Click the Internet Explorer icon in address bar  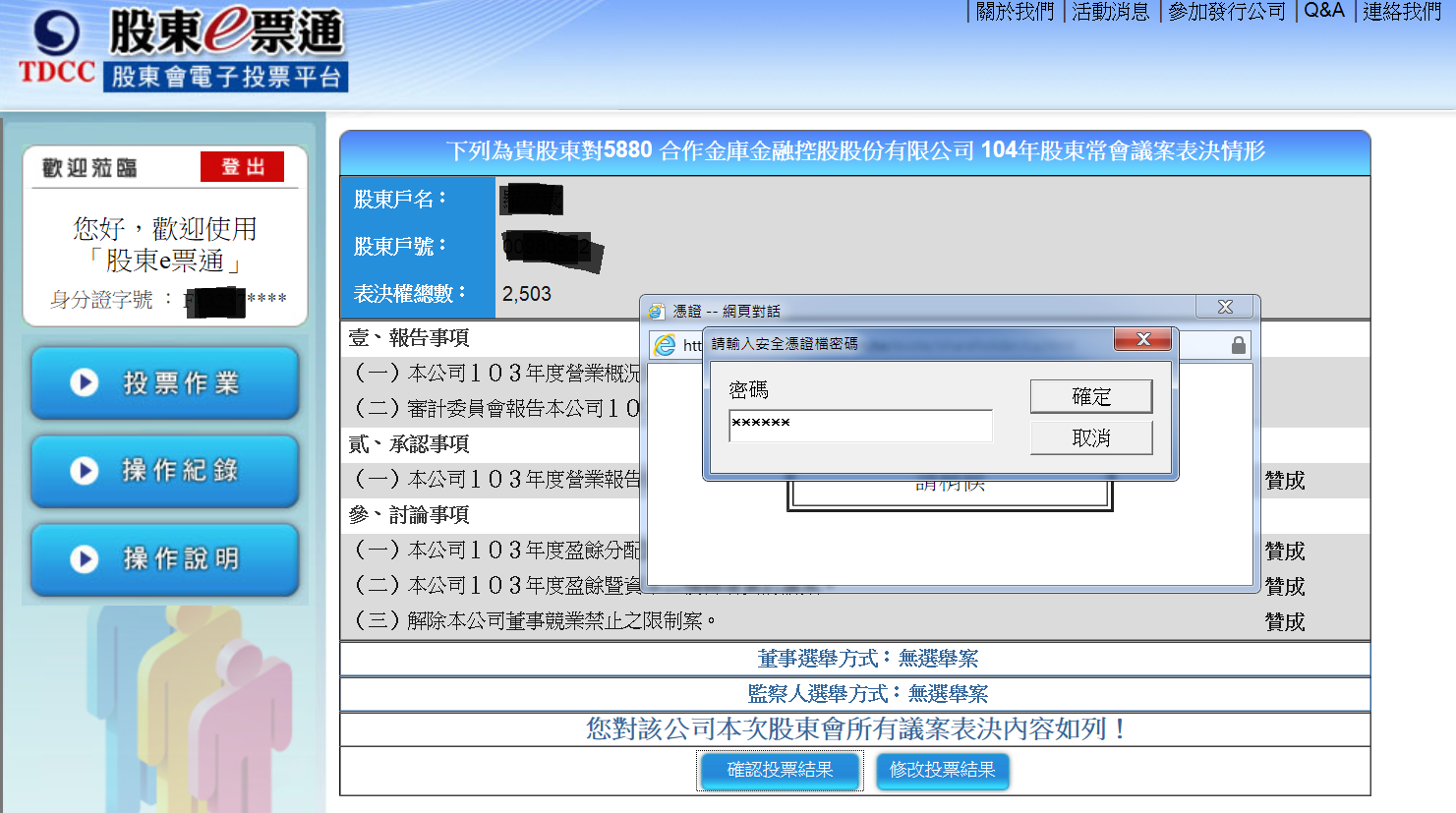click(666, 345)
